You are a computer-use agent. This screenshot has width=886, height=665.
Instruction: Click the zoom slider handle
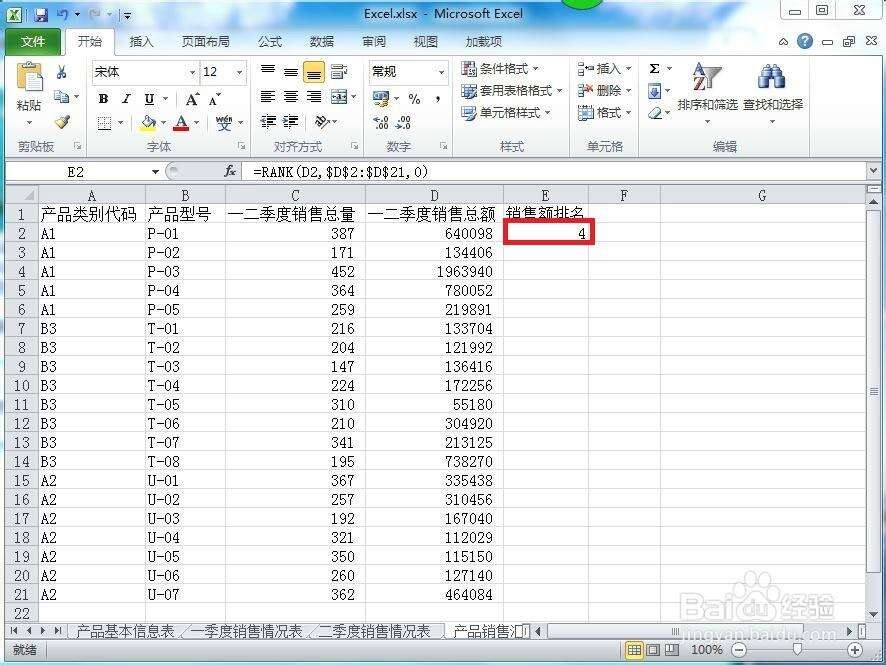(x=797, y=650)
